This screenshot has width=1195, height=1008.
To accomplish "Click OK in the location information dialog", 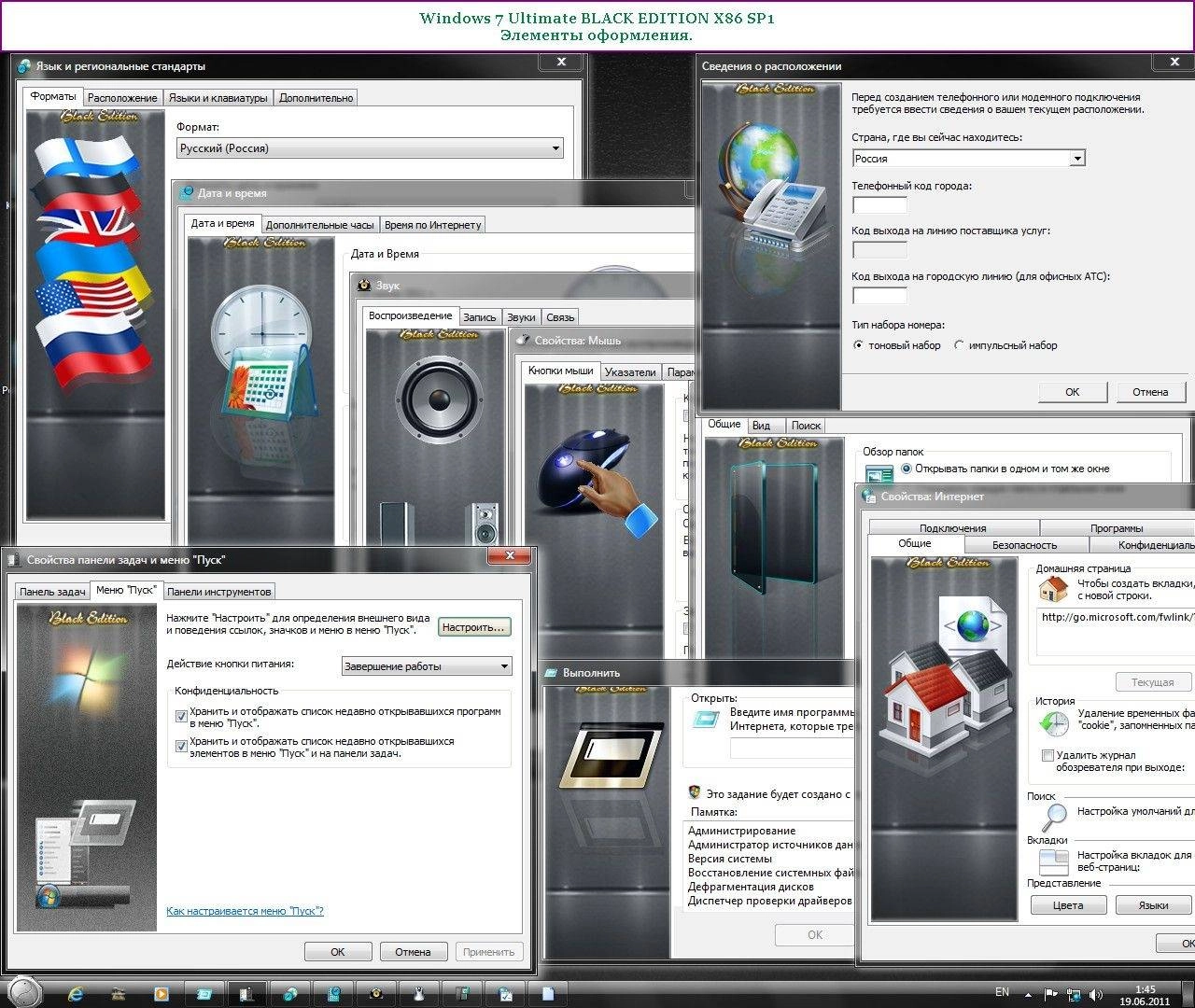I will tap(1073, 392).
